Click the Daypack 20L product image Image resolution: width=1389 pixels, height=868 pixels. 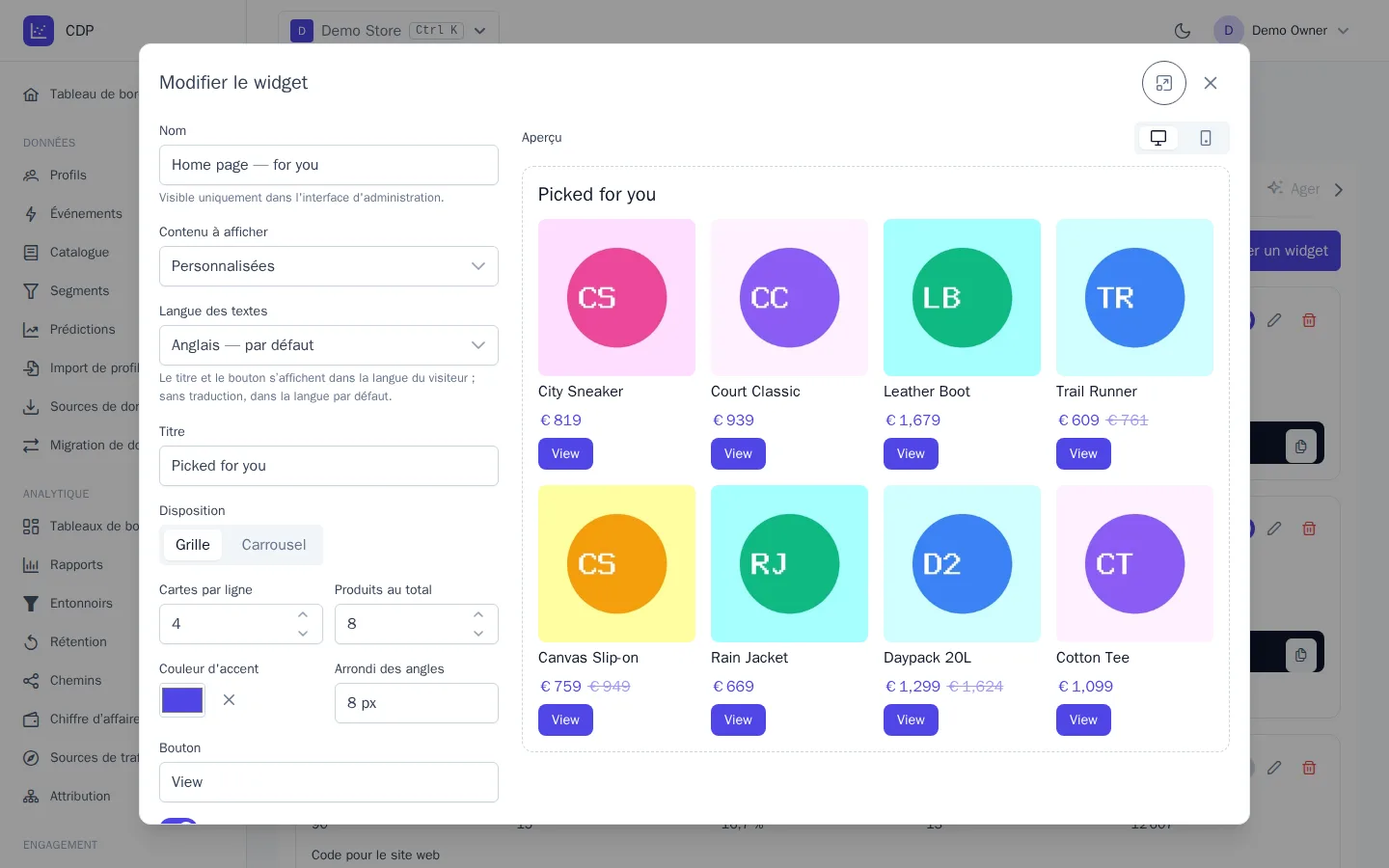coord(962,563)
